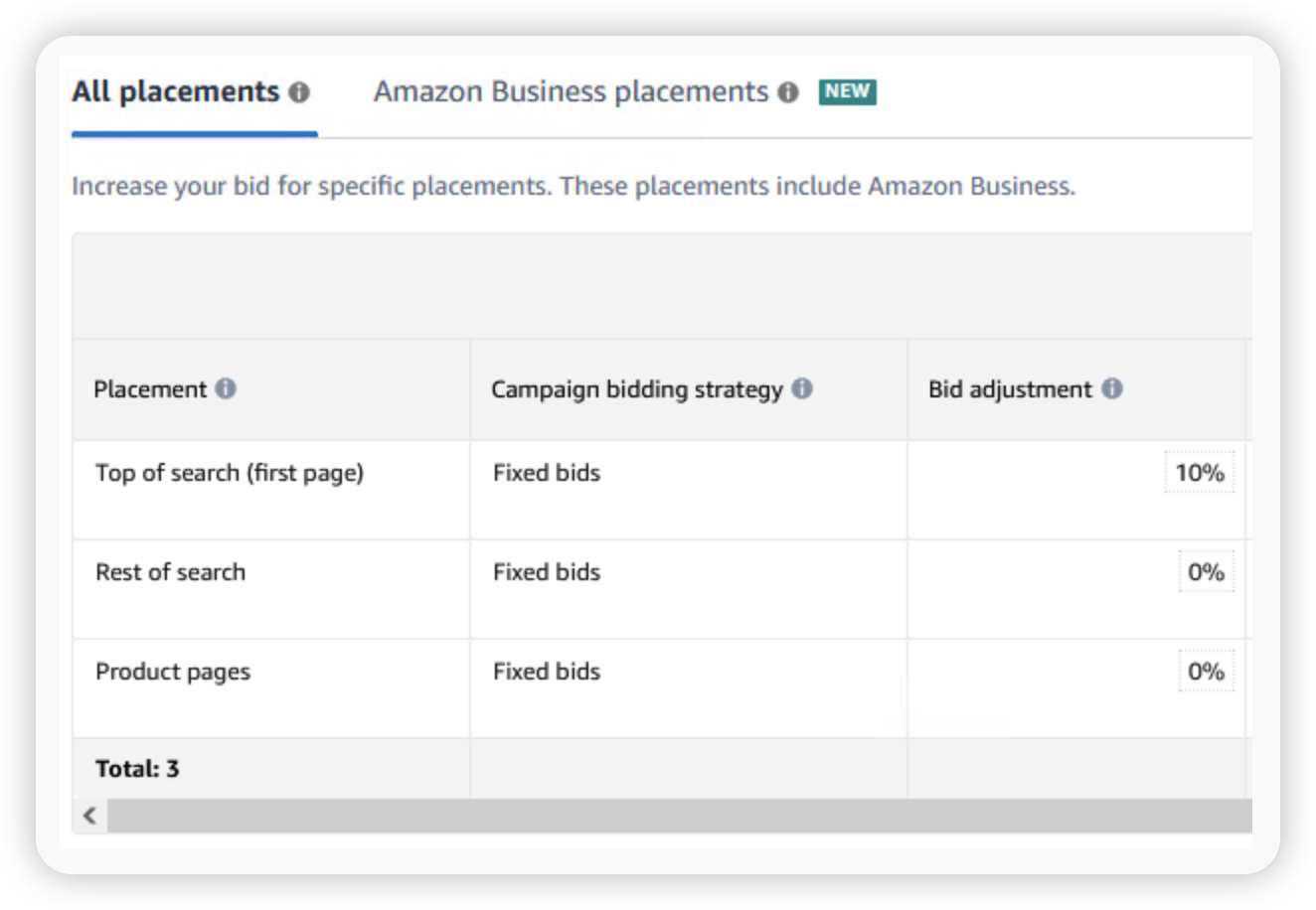Edit Rest of search 0% bid field

pyautogui.click(x=1205, y=572)
